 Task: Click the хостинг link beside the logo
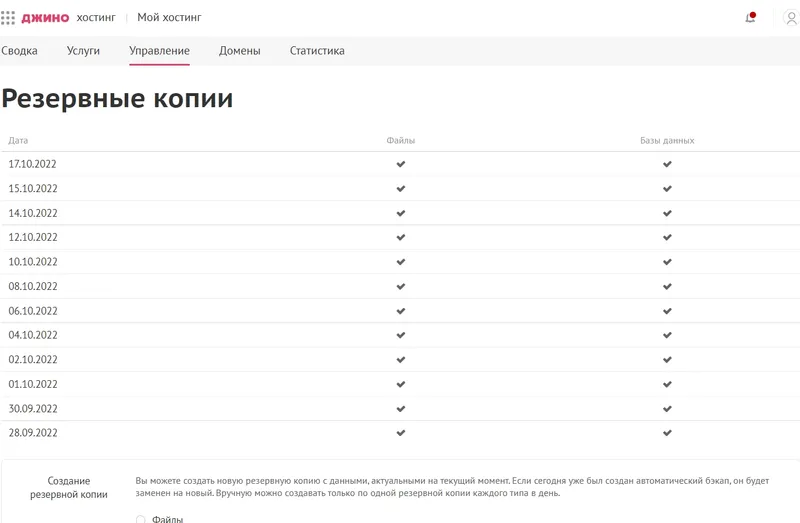[x=96, y=18]
